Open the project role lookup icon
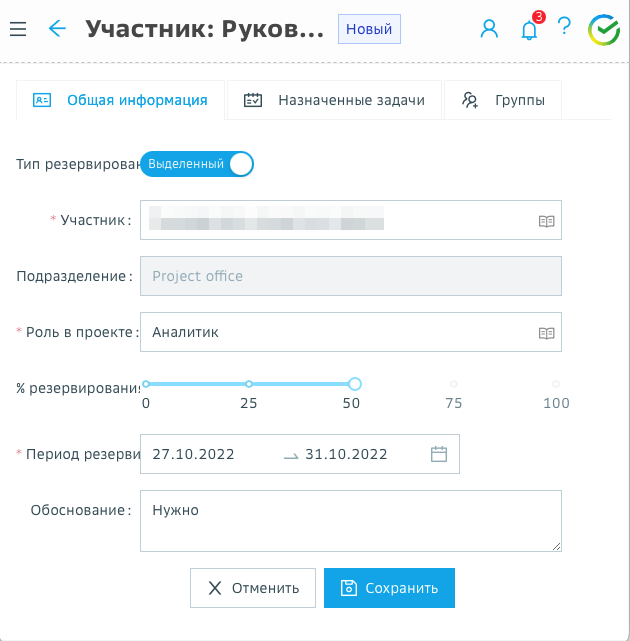This screenshot has height=641, width=630. [x=546, y=333]
